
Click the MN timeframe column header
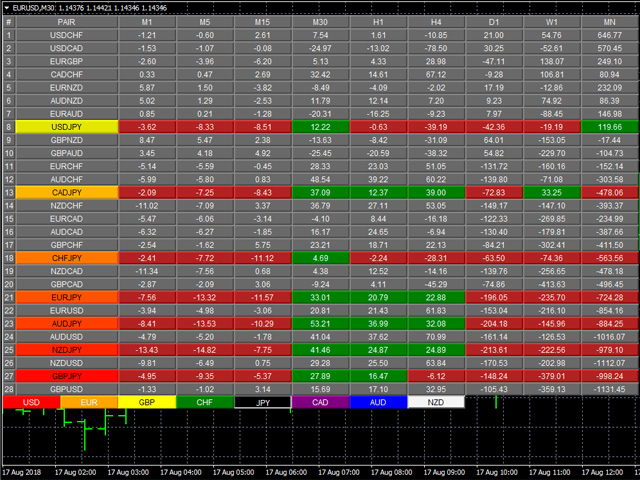click(609, 21)
